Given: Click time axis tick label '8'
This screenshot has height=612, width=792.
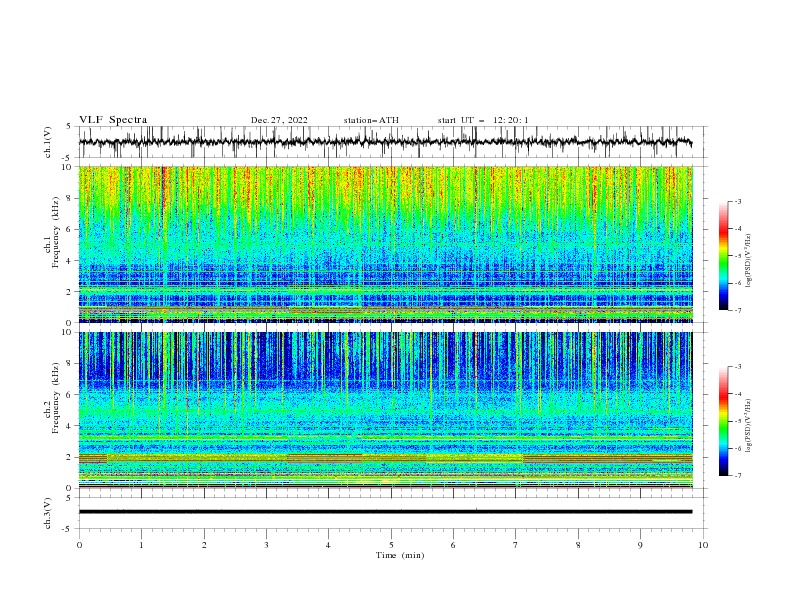Looking at the screenshot, I should [x=578, y=545].
